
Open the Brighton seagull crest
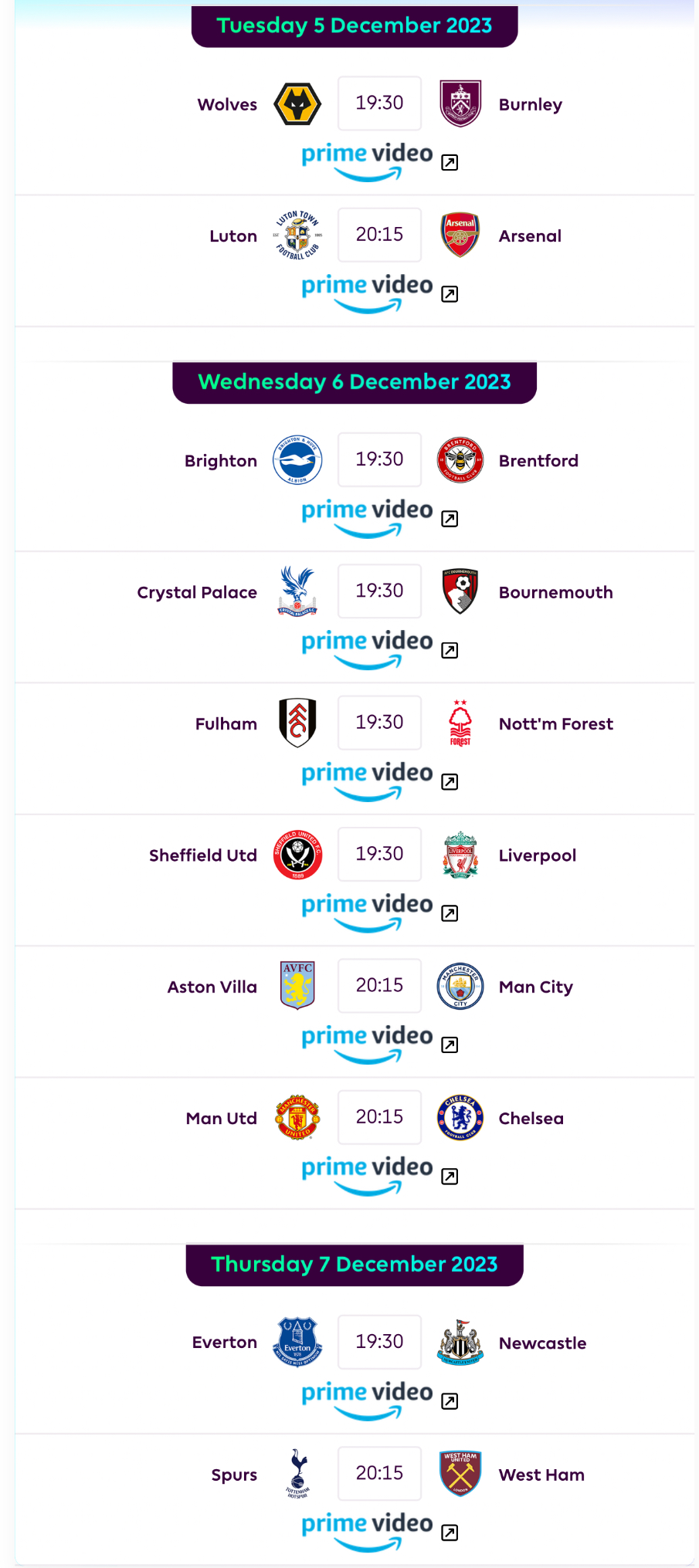pyautogui.click(x=297, y=460)
